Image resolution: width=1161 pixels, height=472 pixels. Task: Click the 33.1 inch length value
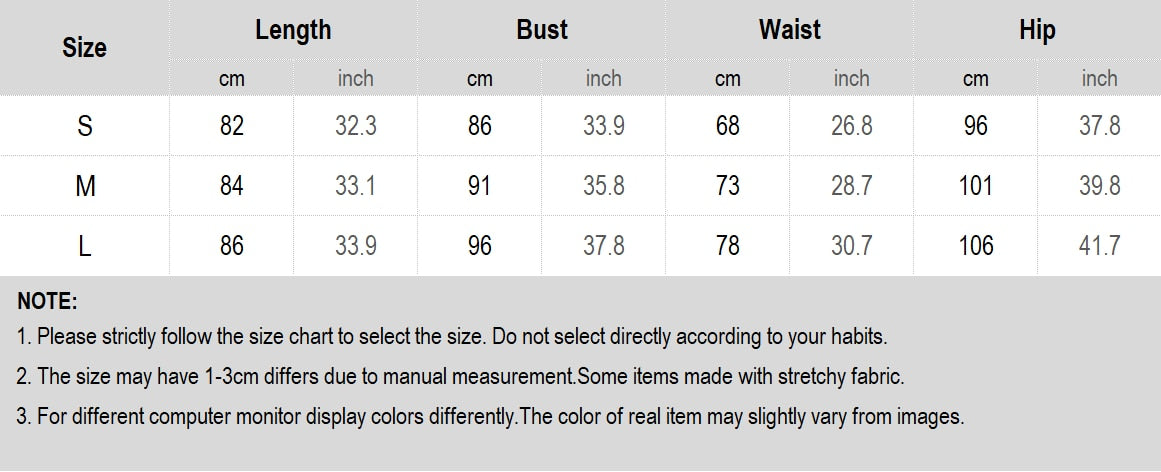point(355,186)
